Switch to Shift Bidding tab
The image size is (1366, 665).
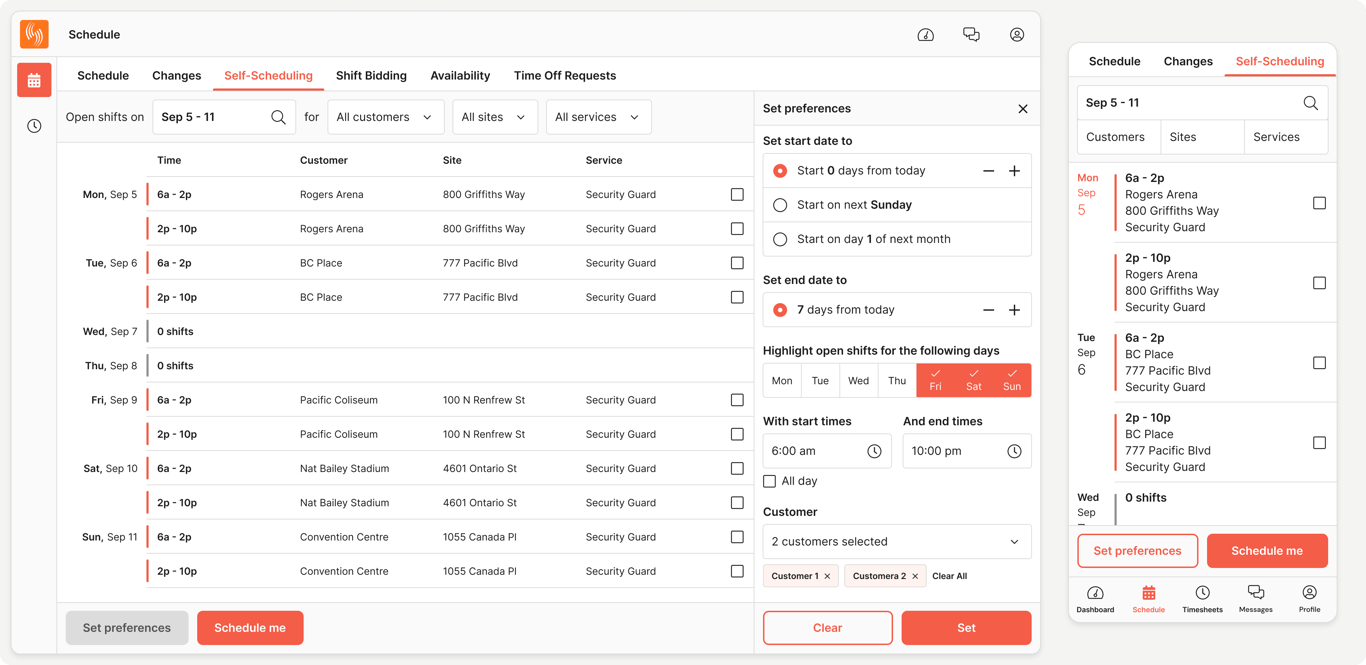[x=371, y=76]
